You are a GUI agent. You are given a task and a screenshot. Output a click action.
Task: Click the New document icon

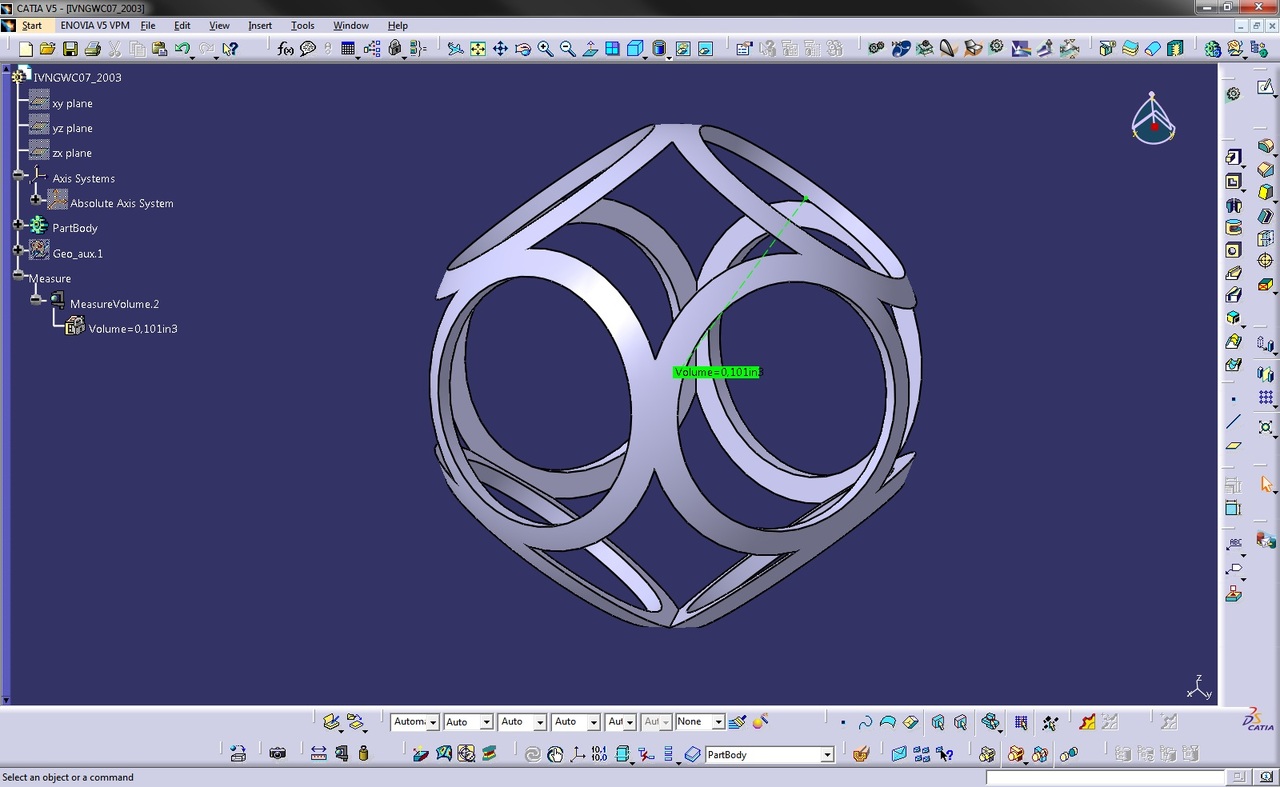(x=26, y=48)
